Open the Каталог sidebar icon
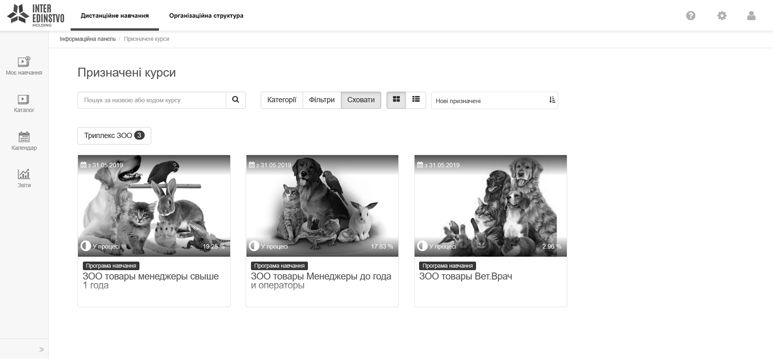 point(24,99)
